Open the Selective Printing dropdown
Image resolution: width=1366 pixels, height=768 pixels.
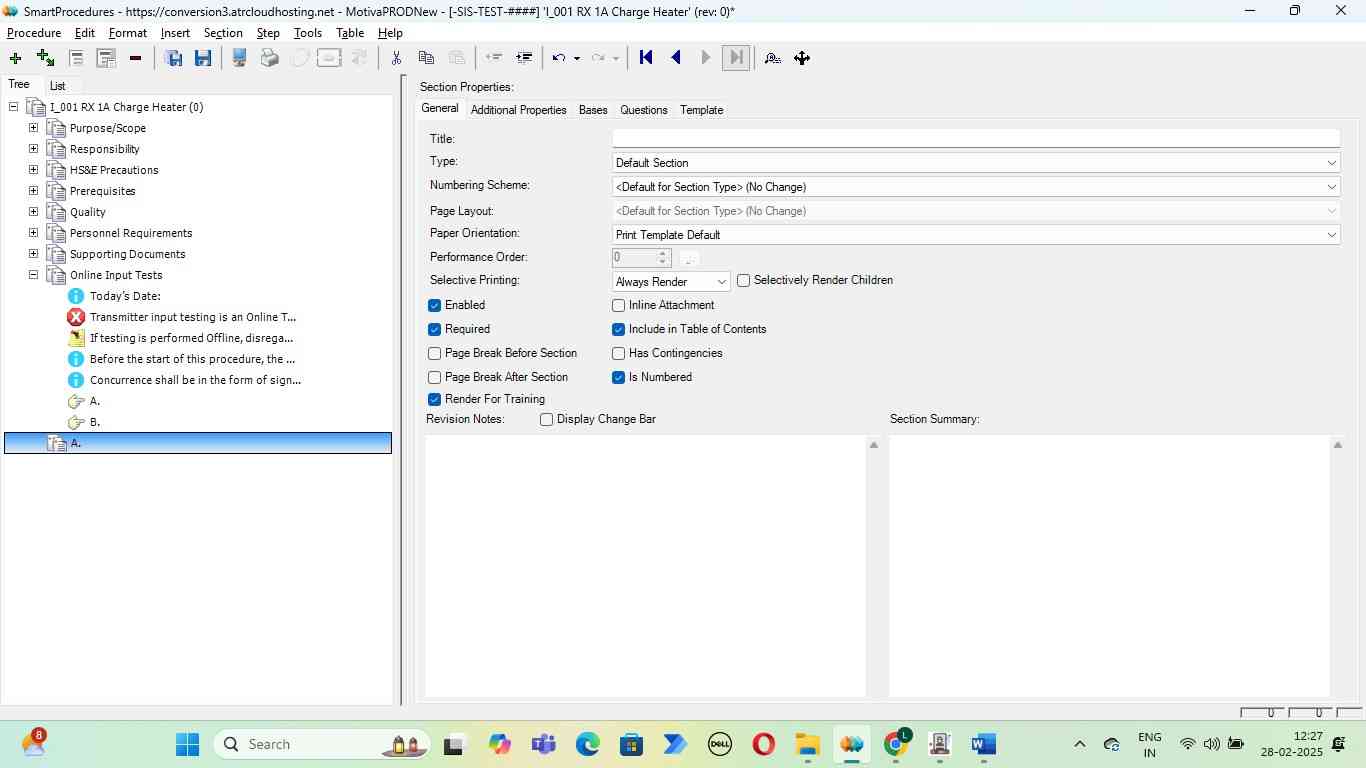coord(671,282)
